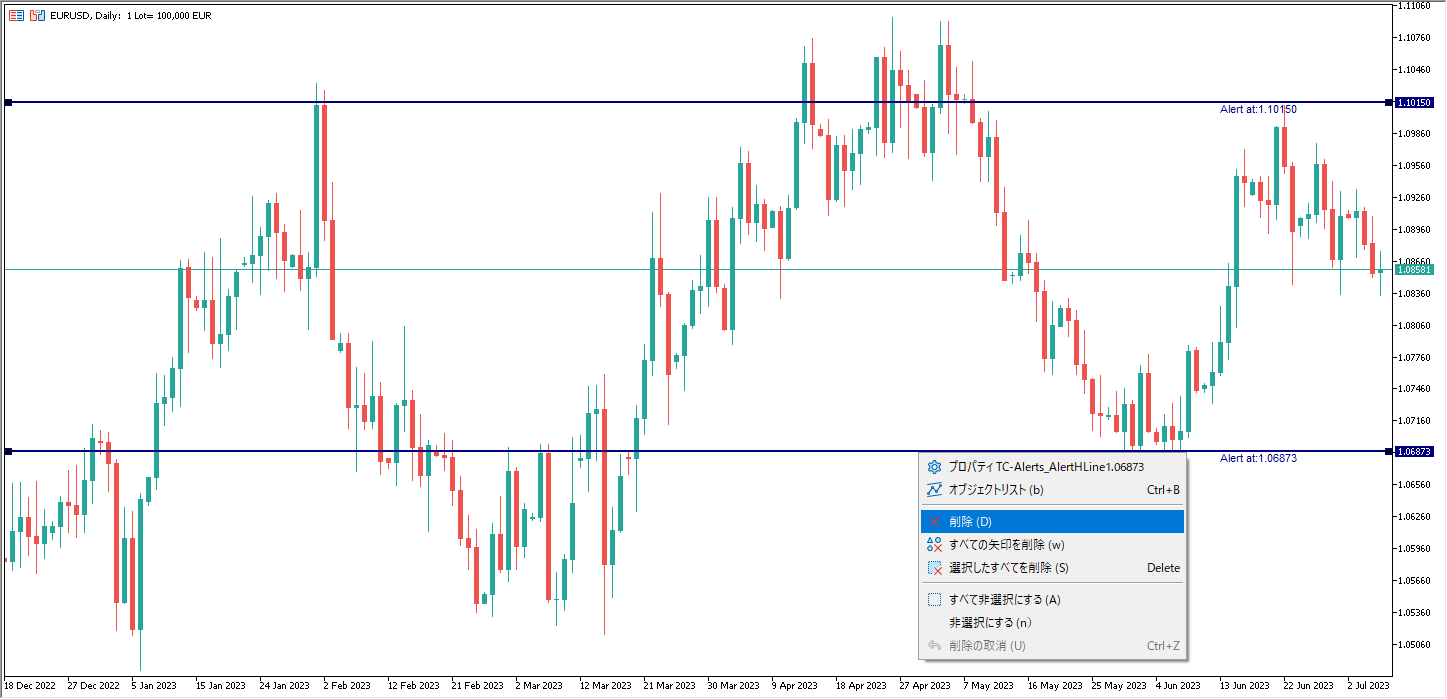The width and height of the screenshot is (1447, 699).
Task: Click the 1.10150 price label on axis
Action: tap(1415, 102)
